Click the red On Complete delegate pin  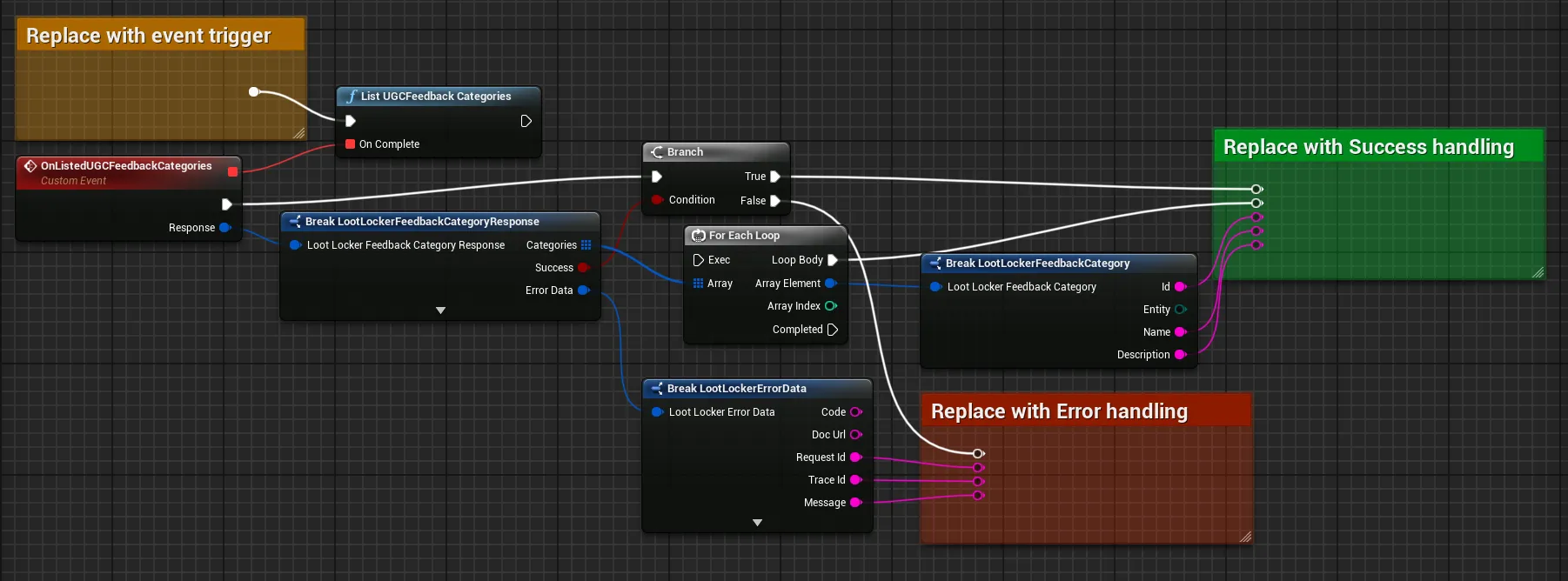click(x=350, y=144)
